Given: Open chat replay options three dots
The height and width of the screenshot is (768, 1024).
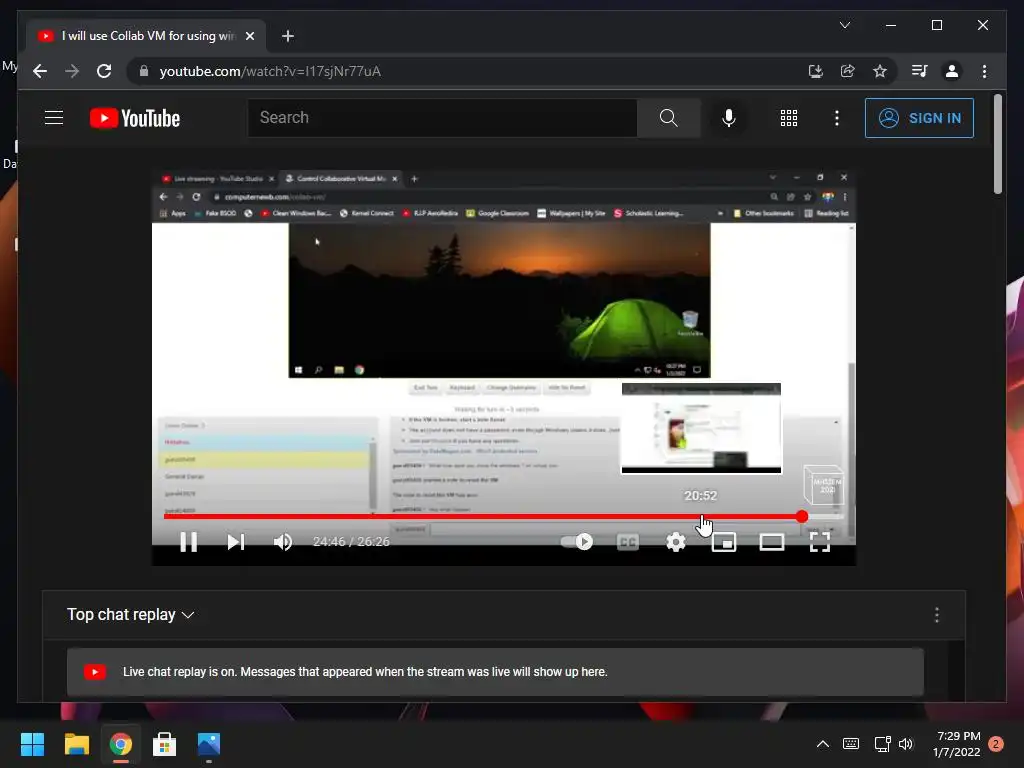Looking at the screenshot, I should [936, 615].
